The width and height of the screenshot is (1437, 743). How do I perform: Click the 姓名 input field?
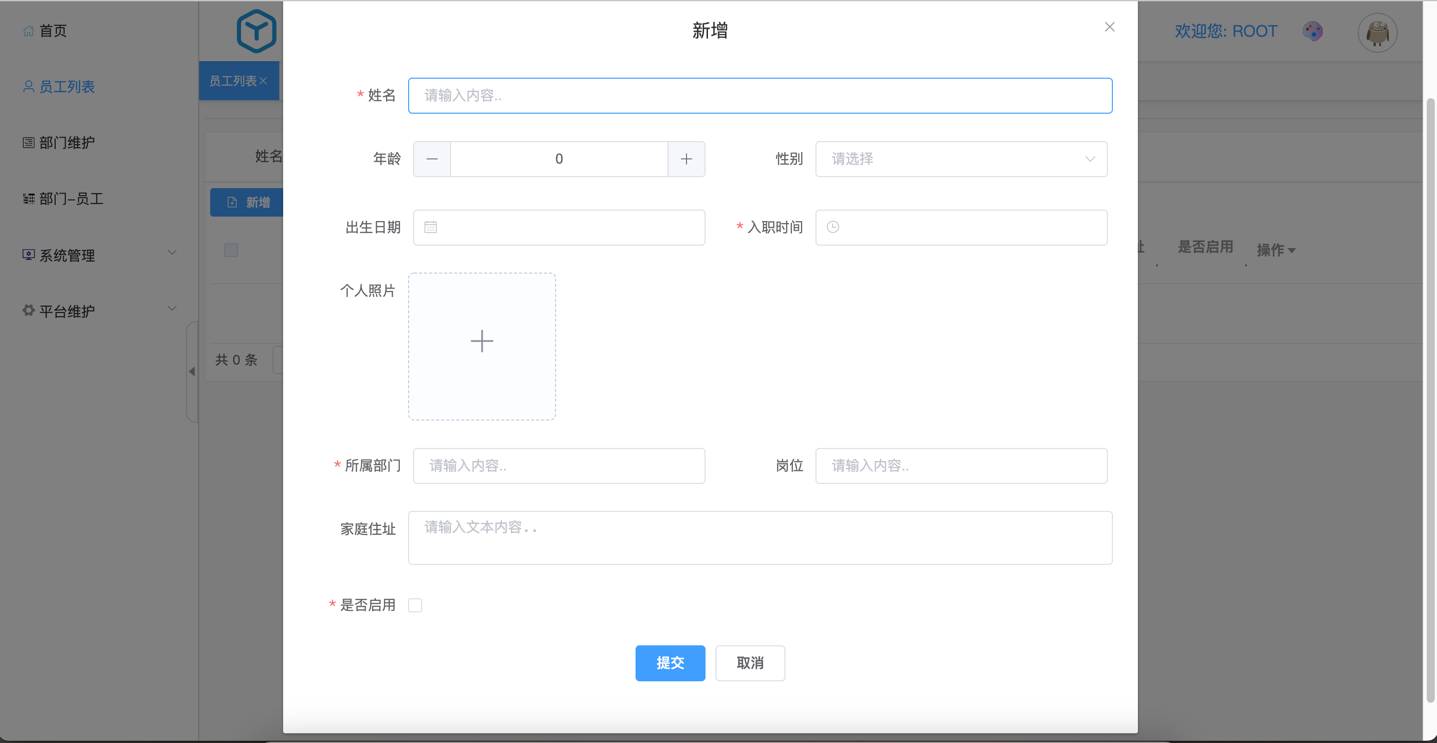point(760,96)
